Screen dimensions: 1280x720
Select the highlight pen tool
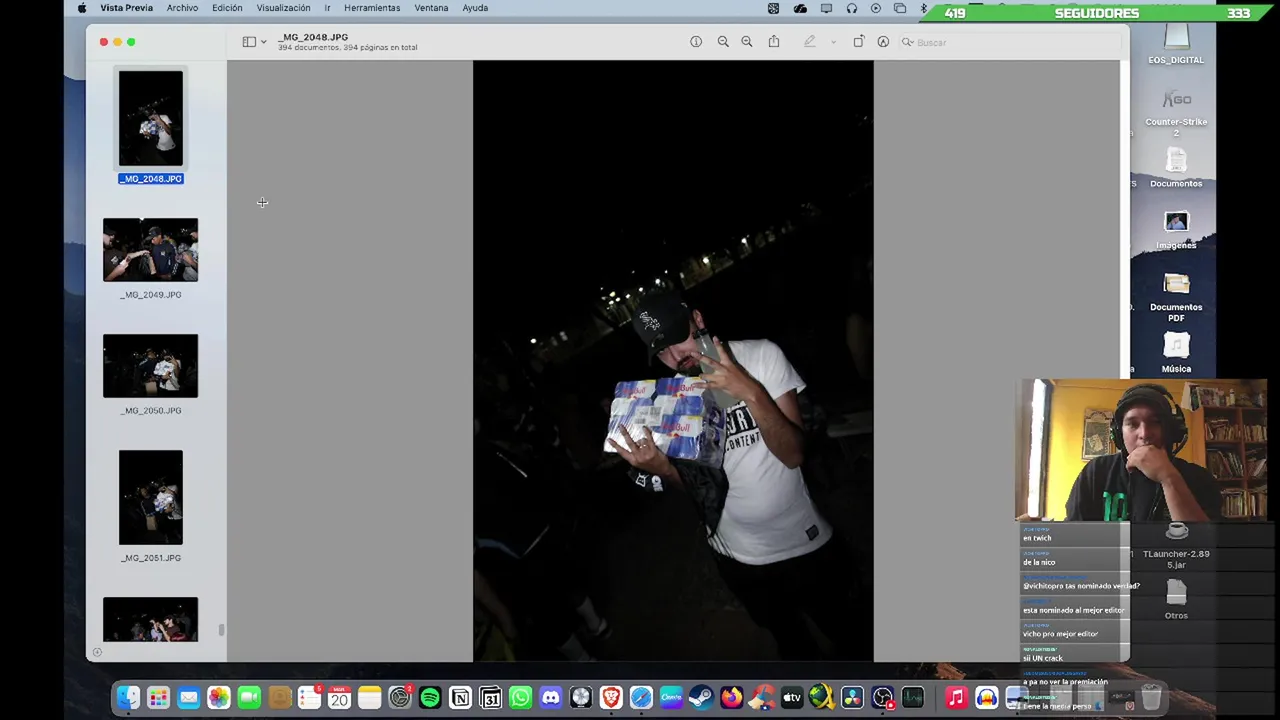click(x=810, y=42)
